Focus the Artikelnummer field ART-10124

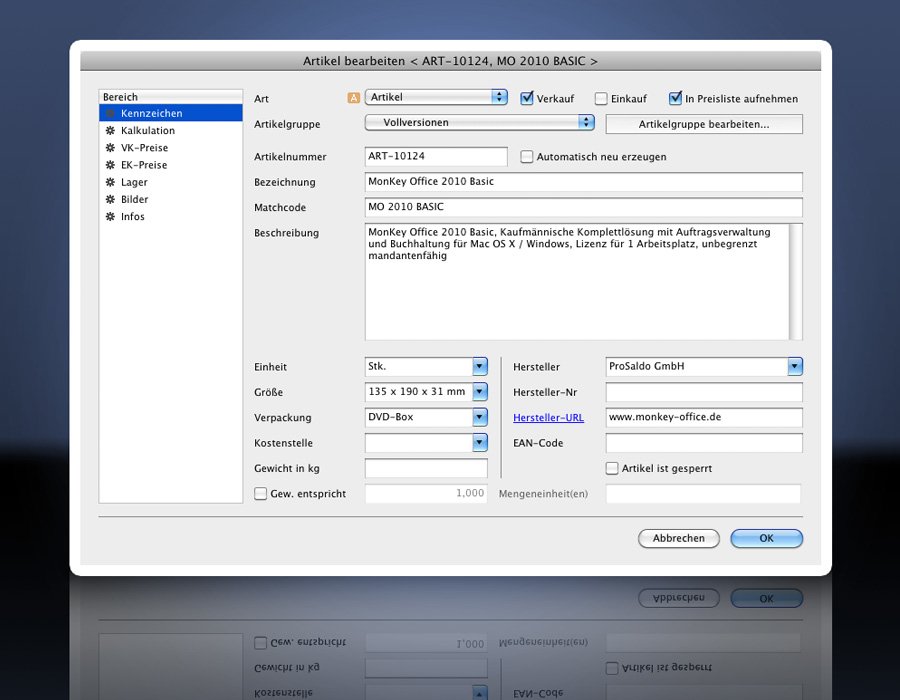pyautogui.click(x=436, y=156)
